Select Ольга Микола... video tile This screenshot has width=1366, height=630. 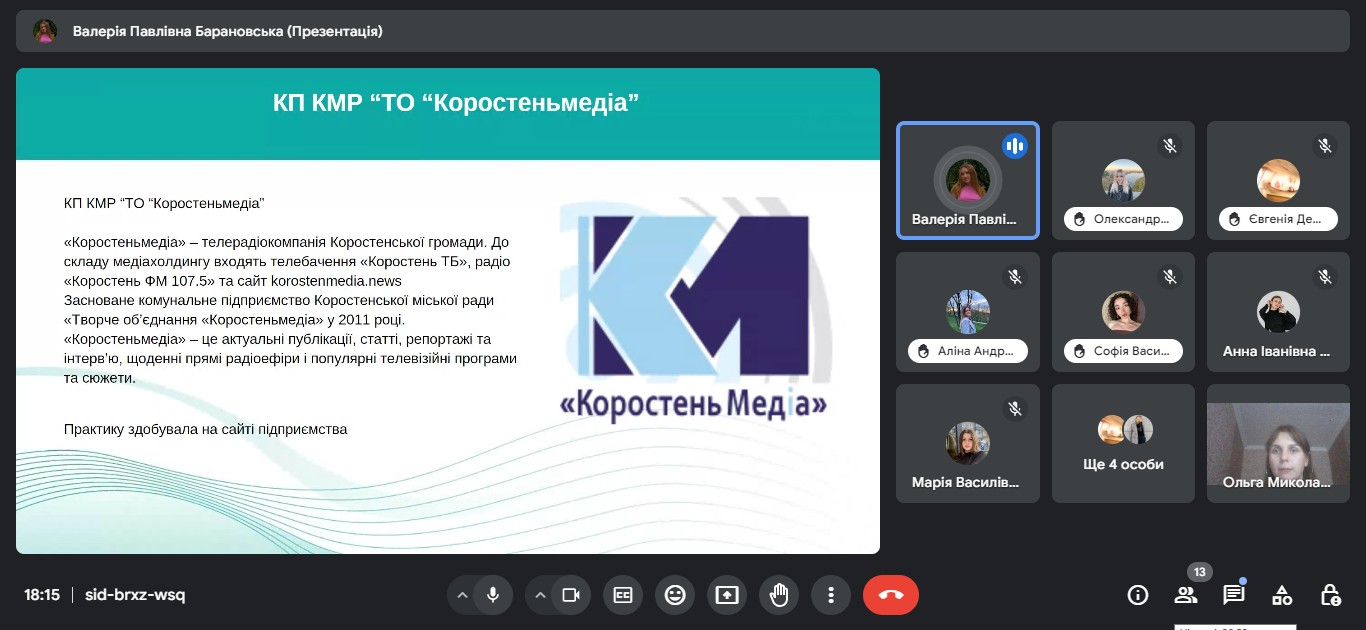[x=1278, y=443]
